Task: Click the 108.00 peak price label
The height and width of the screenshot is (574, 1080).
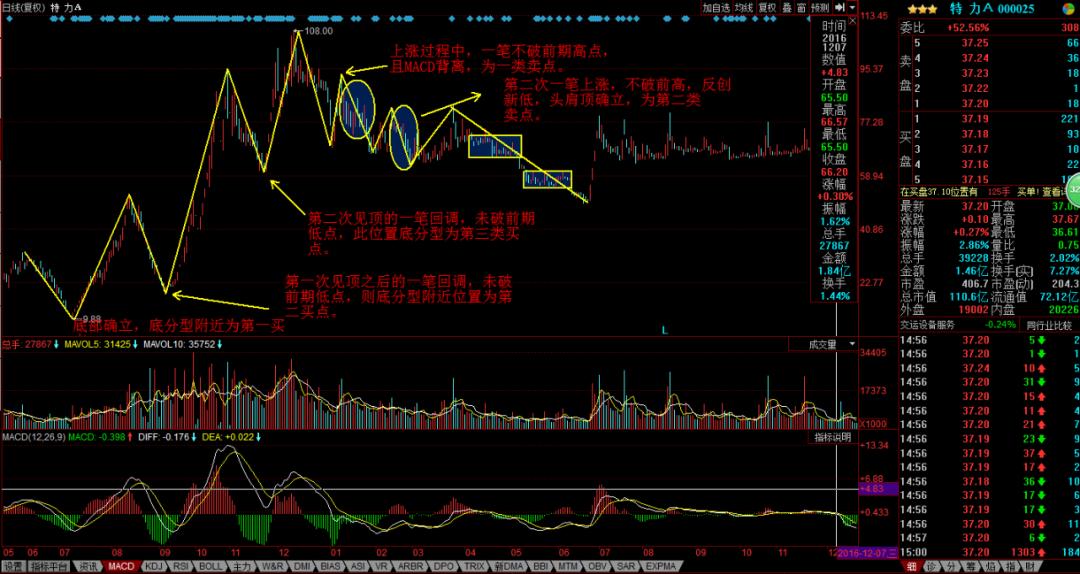Action: [317, 31]
